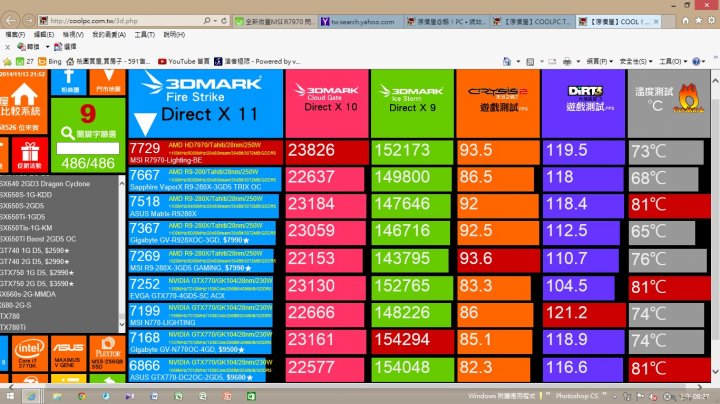Expand dropdown beside the convert toolbar button
The height and width of the screenshot is (404, 720).
pyautogui.click(x=47, y=46)
